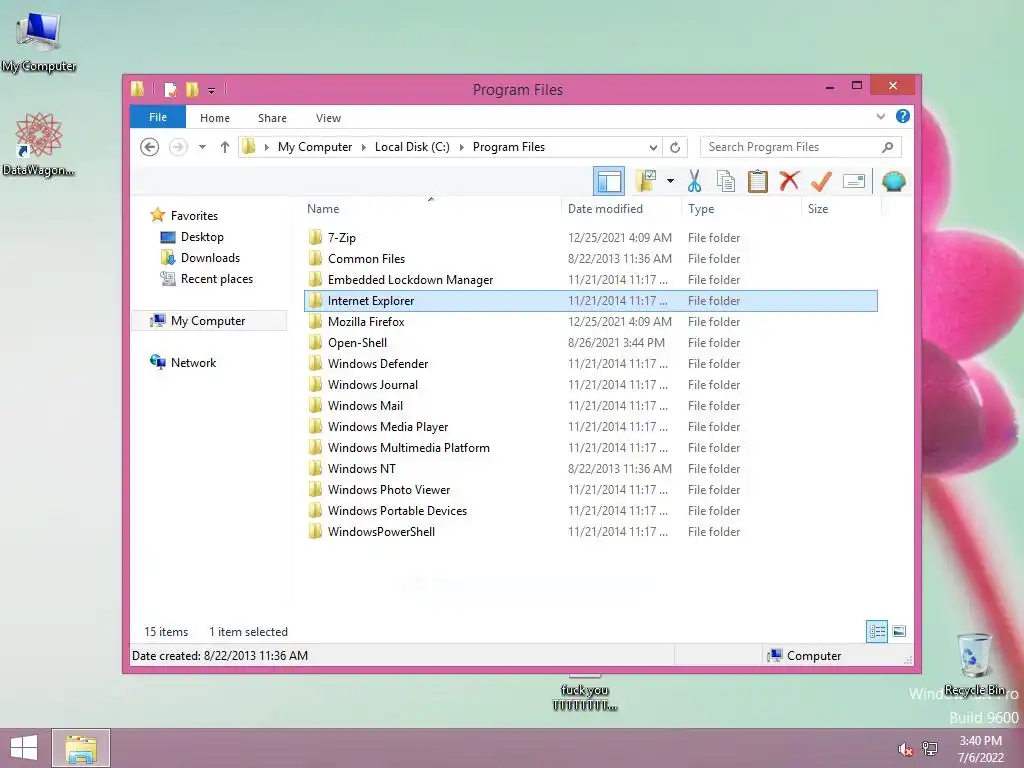Click the Properties icon in title bar quick access
This screenshot has width=1024, height=768.
(x=170, y=89)
